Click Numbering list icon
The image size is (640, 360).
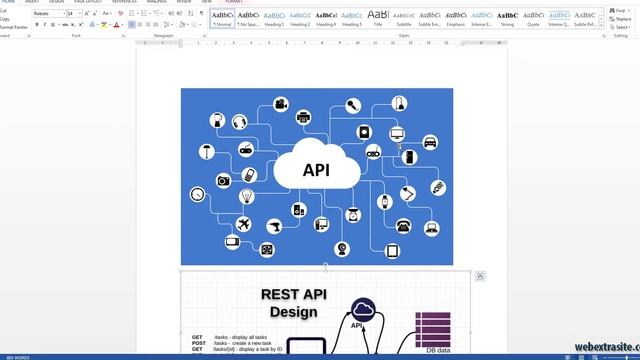pyautogui.click(x=144, y=13)
